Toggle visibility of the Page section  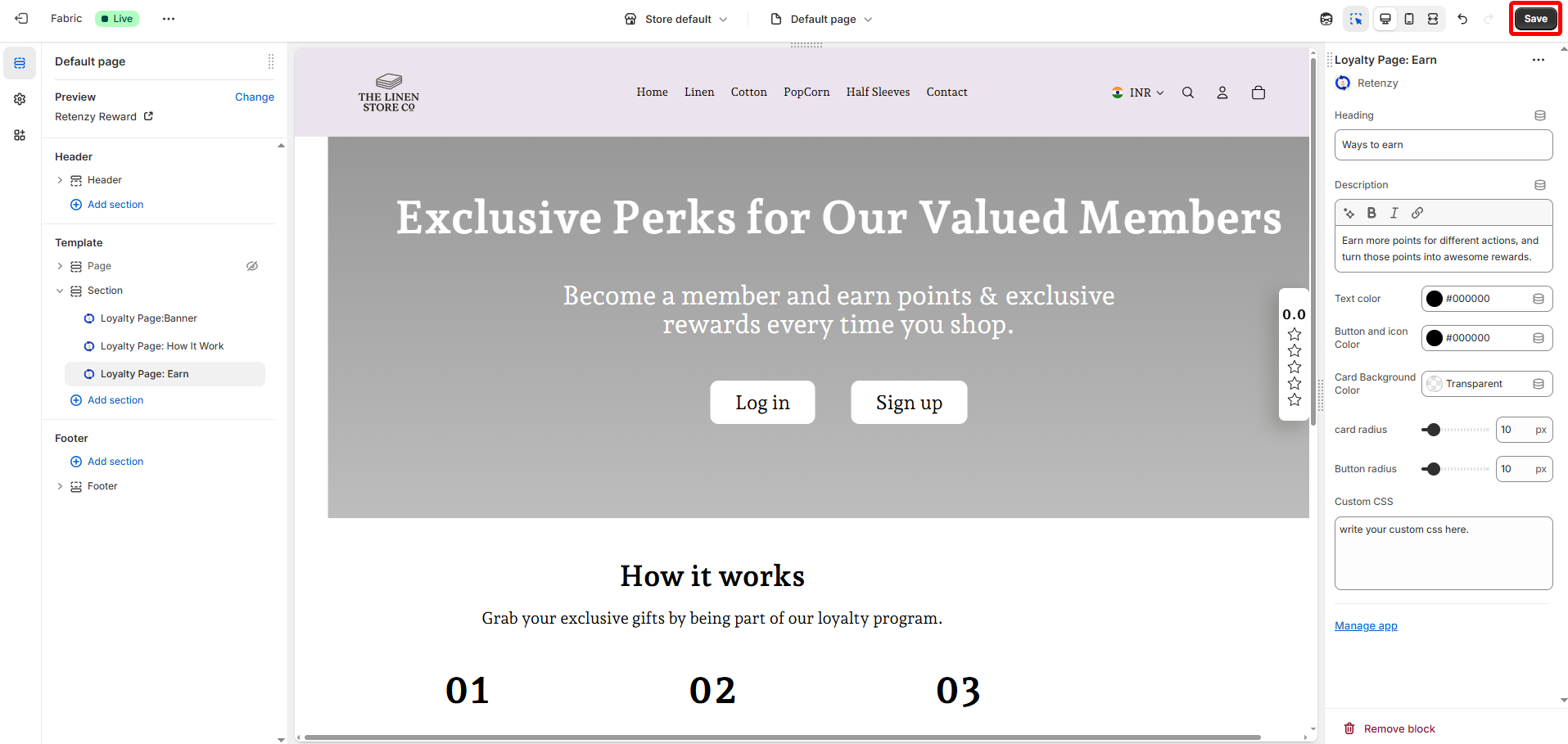point(252,266)
